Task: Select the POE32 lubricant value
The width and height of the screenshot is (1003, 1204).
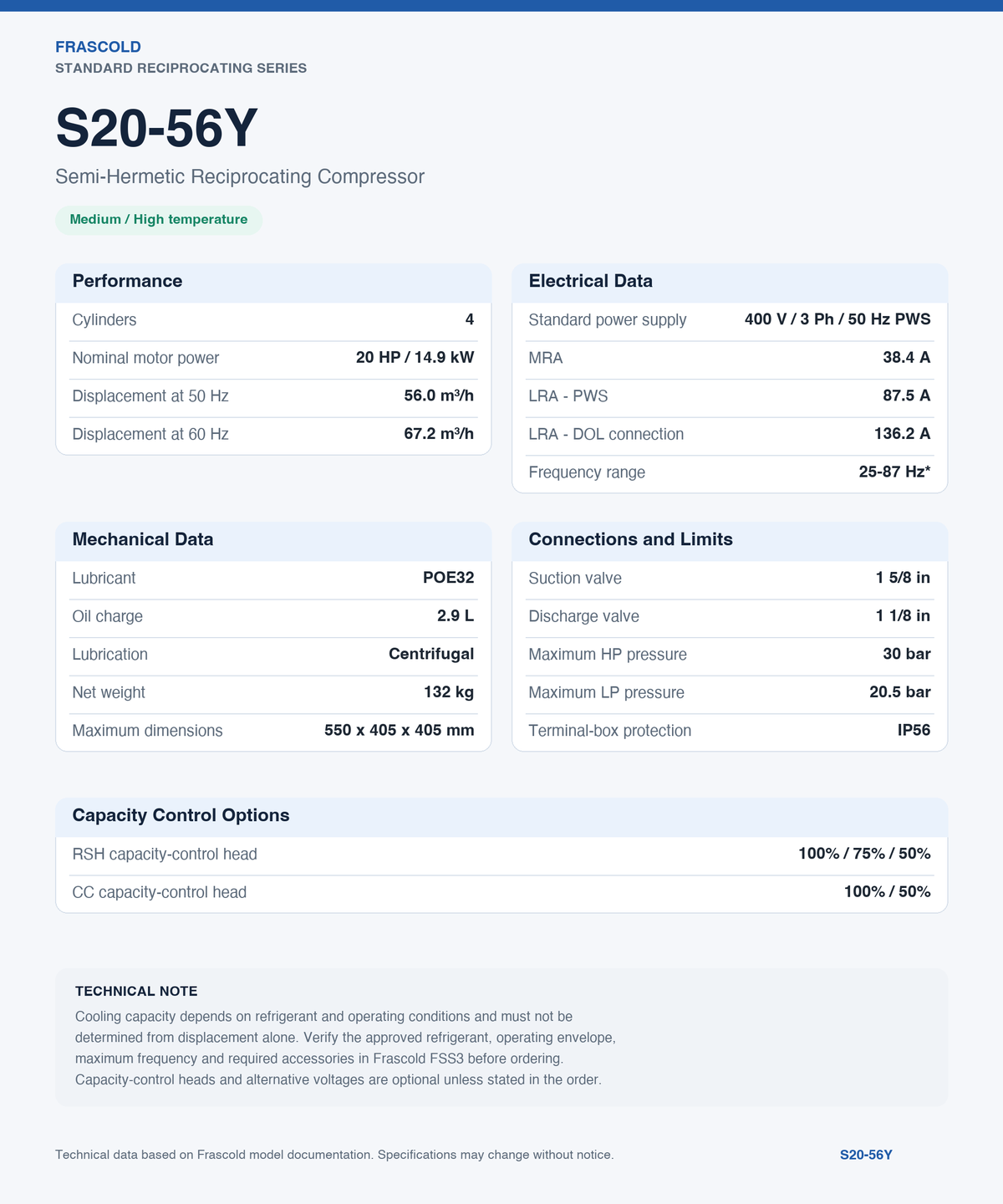Action: [449, 578]
